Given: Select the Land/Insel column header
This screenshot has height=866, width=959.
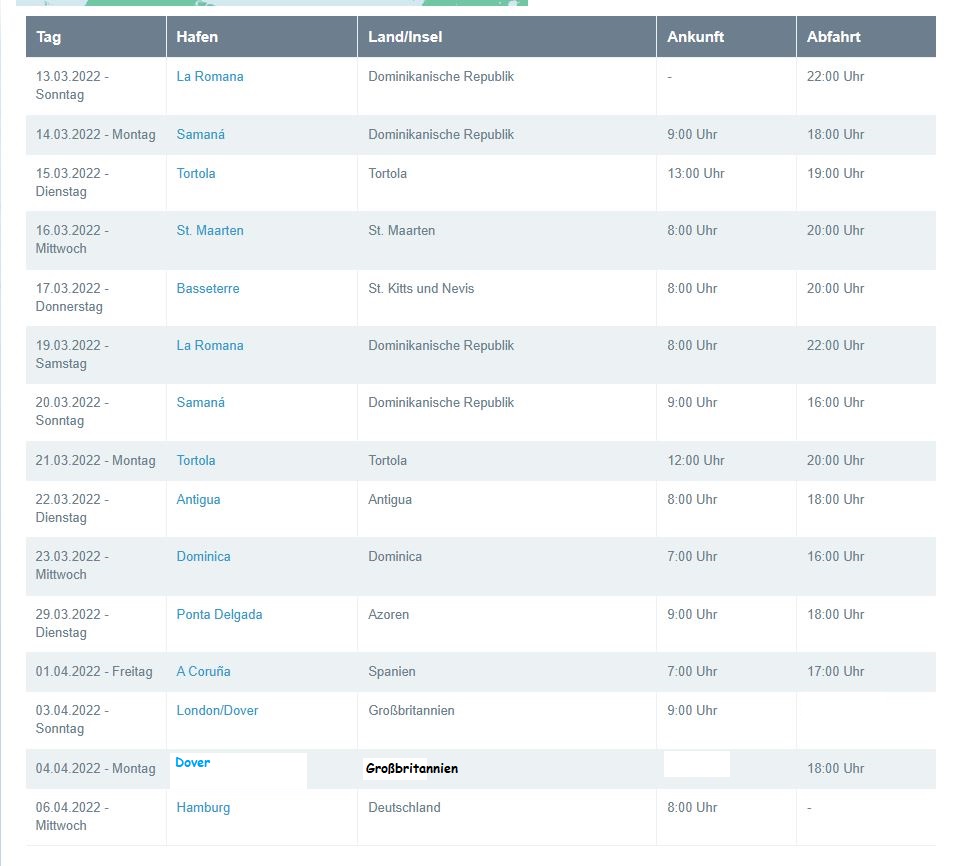Looking at the screenshot, I should click(405, 37).
